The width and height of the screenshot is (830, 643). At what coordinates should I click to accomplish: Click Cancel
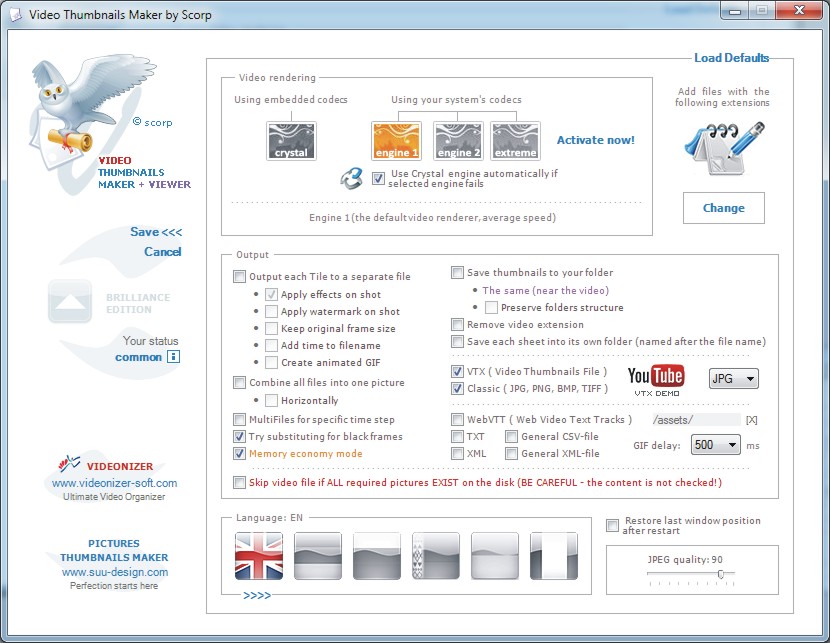coord(163,251)
